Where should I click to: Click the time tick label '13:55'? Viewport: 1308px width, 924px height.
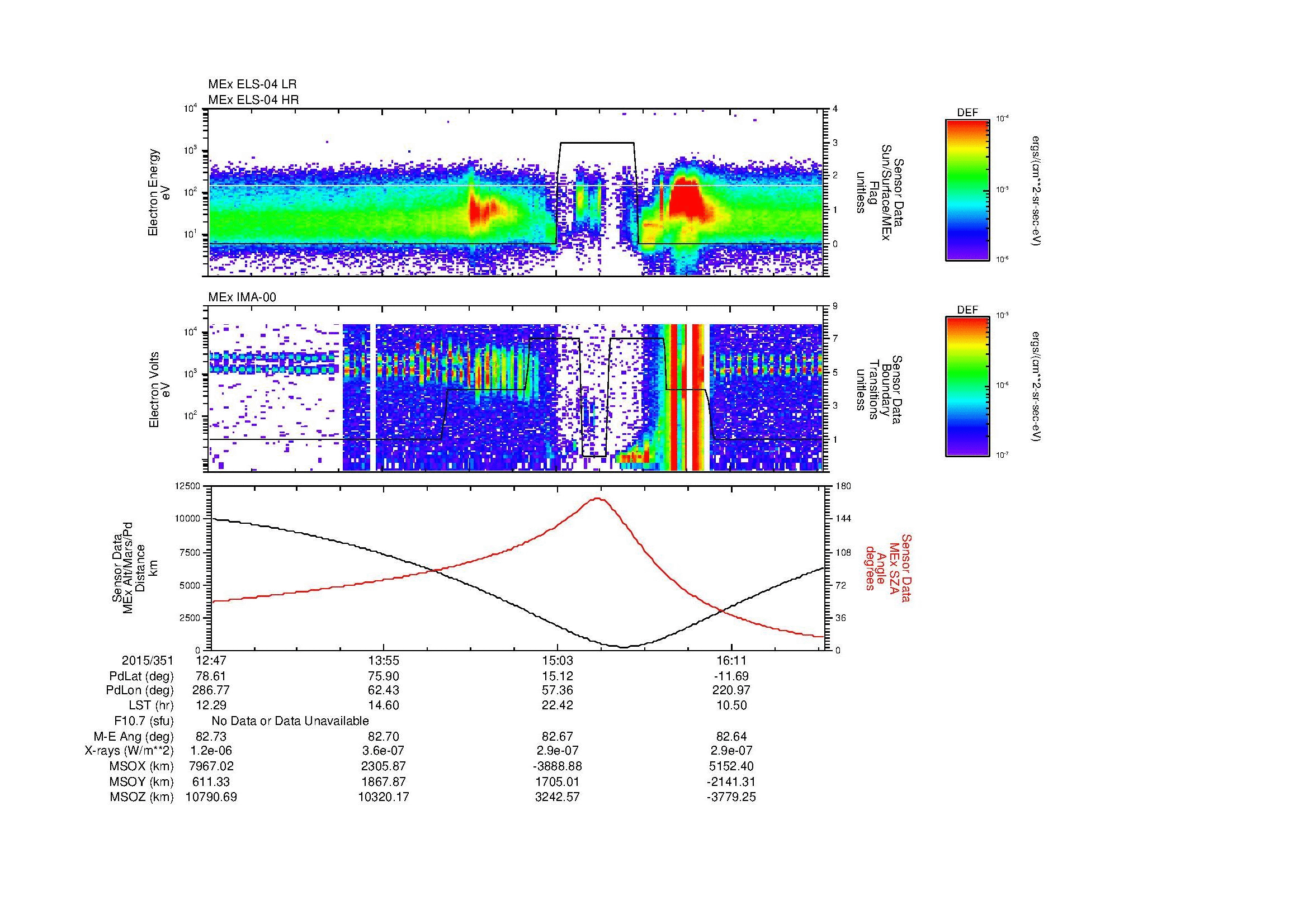[x=384, y=661]
